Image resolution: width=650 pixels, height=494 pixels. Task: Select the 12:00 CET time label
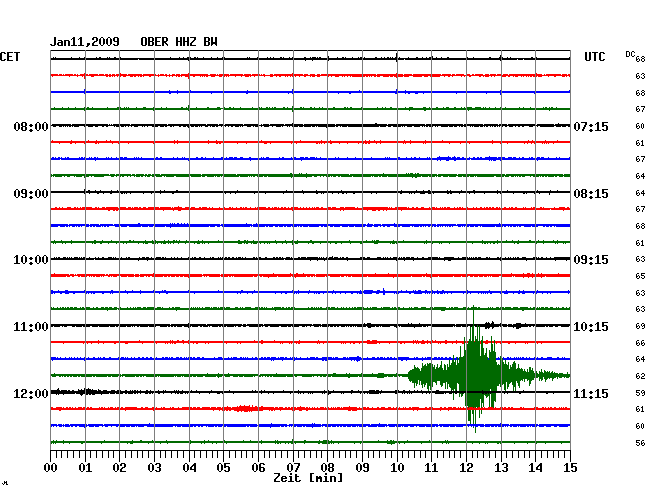click(31, 393)
